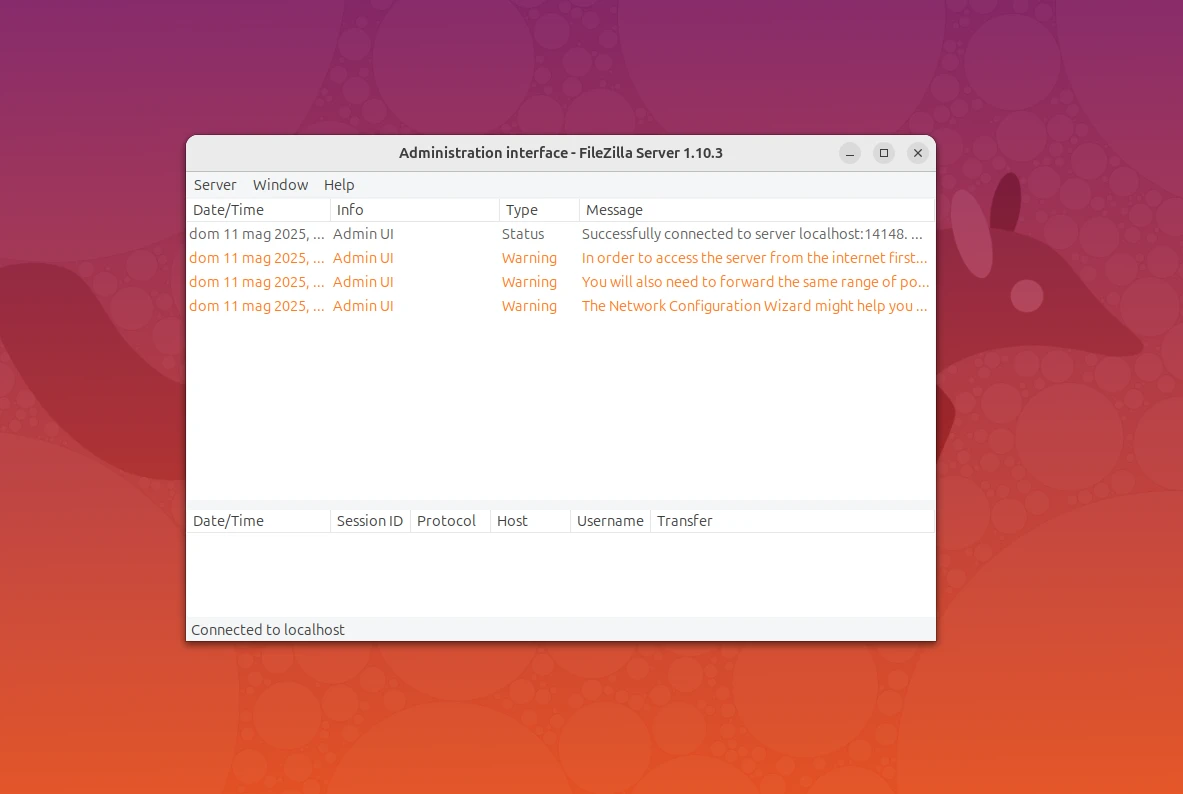1183x794 pixels.
Task: Select the Status log entry about successful connection
Action: point(600,234)
